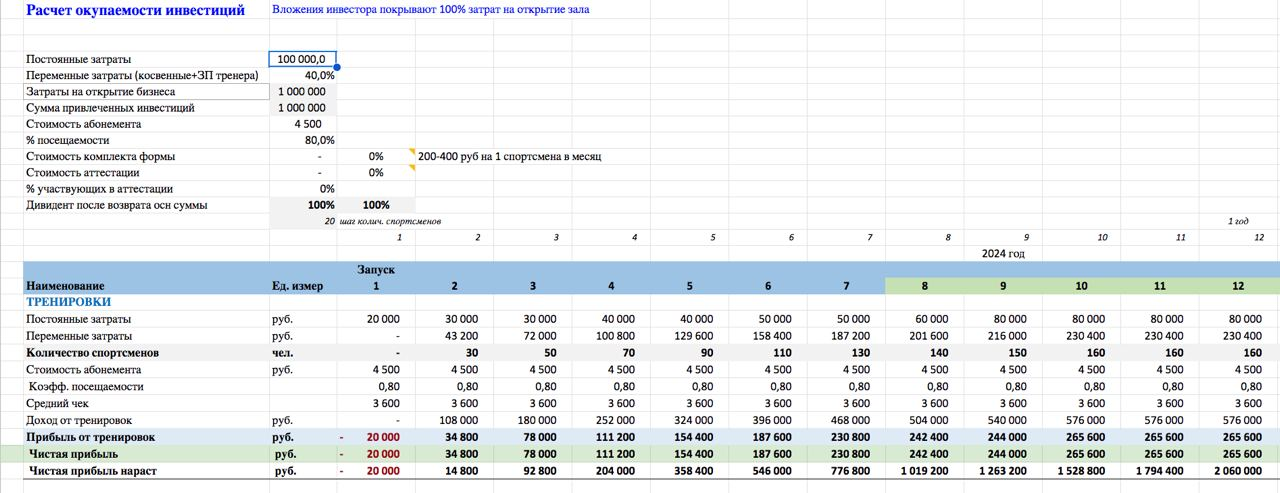This screenshot has height=493, width=1280.
Task: Select the 'Доход от тренировок' row label
Action: [x=79, y=421]
